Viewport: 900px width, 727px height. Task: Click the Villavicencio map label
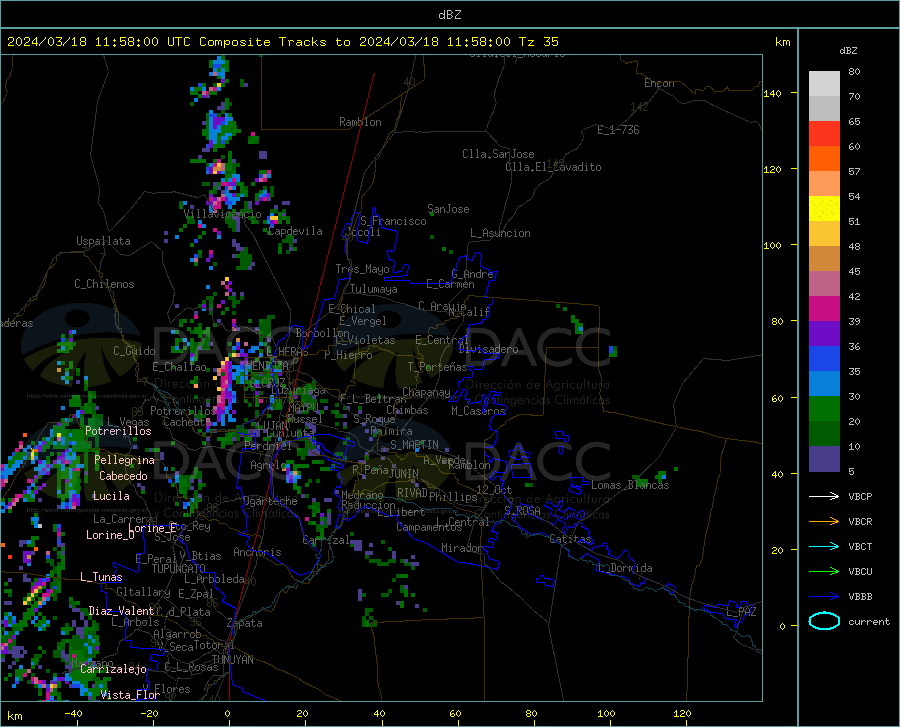click(222, 214)
